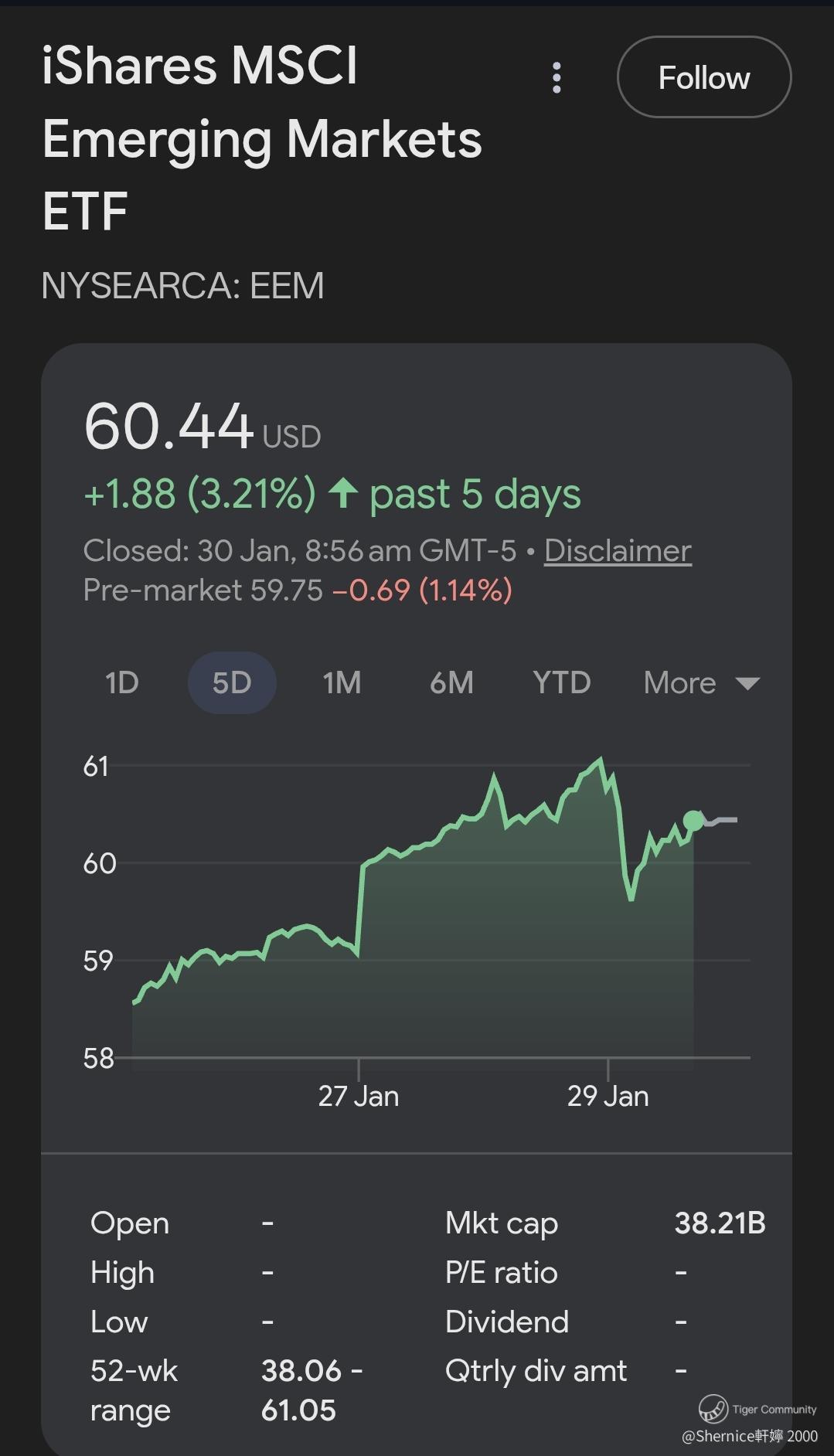Tap the Follow button
Image resolution: width=834 pixels, height=1456 pixels.
tap(704, 77)
